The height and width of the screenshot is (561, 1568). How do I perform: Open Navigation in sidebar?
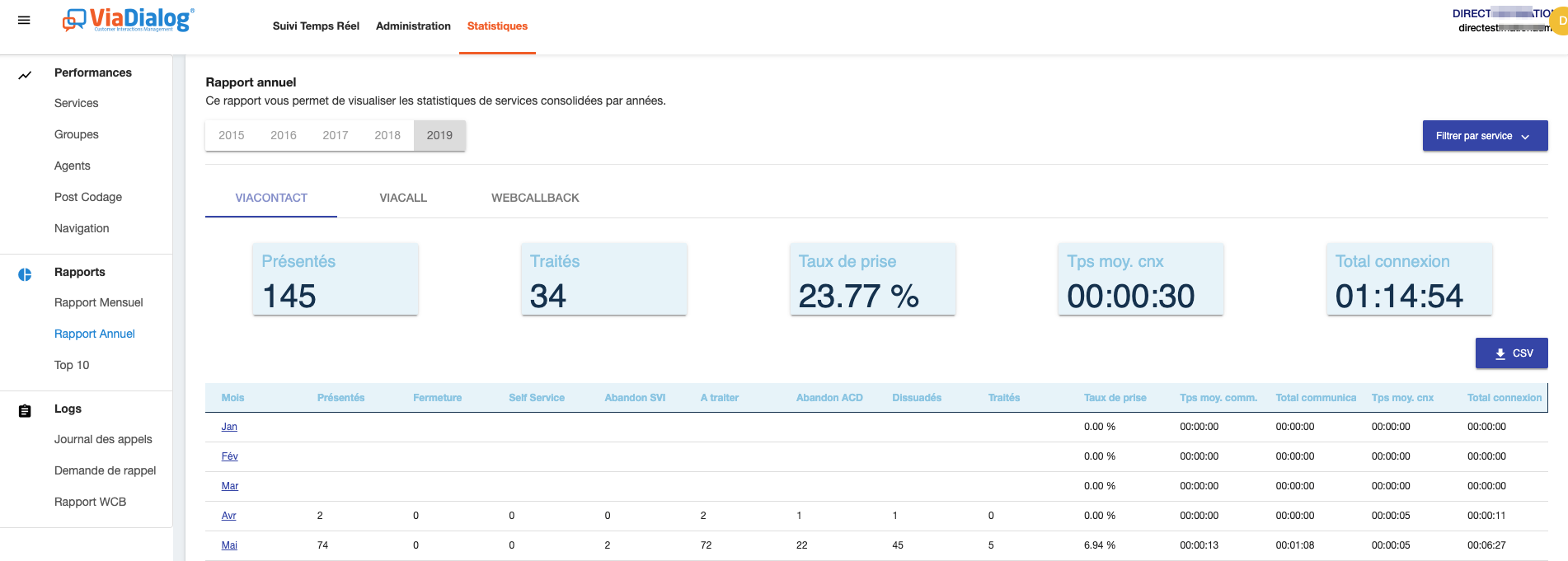[82, 228]
